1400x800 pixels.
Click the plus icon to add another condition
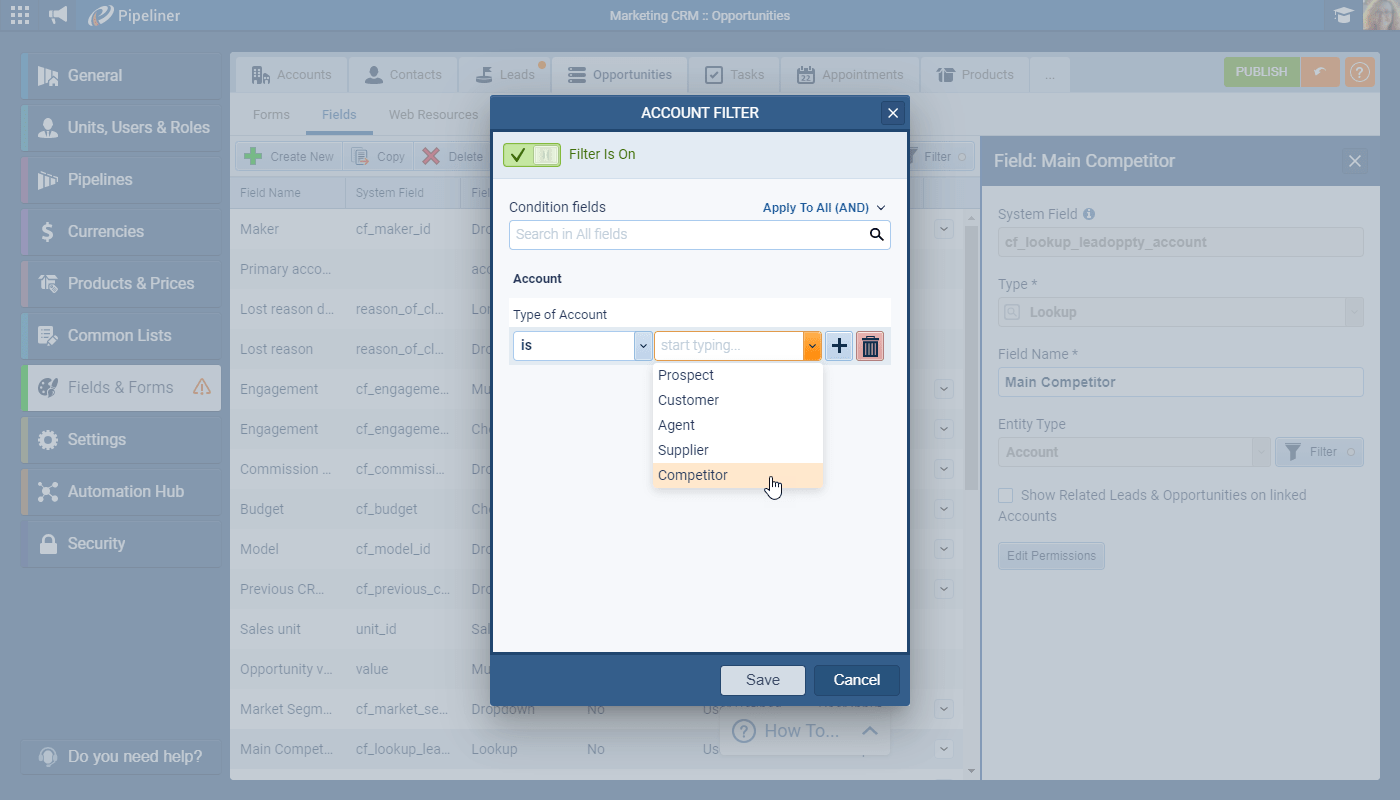click(x=838, y=345)
